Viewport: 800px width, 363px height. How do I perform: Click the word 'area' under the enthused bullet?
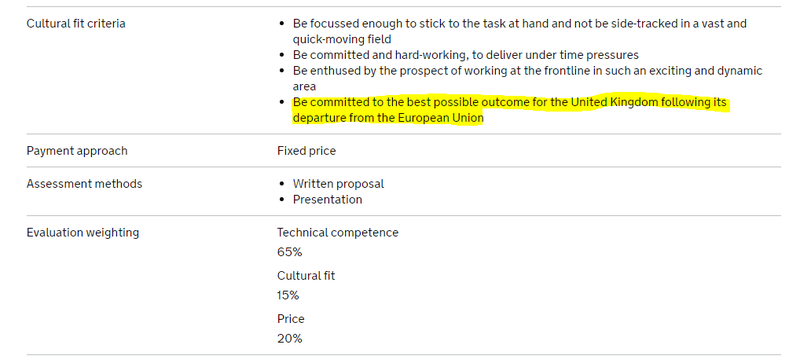click(304, 87)
